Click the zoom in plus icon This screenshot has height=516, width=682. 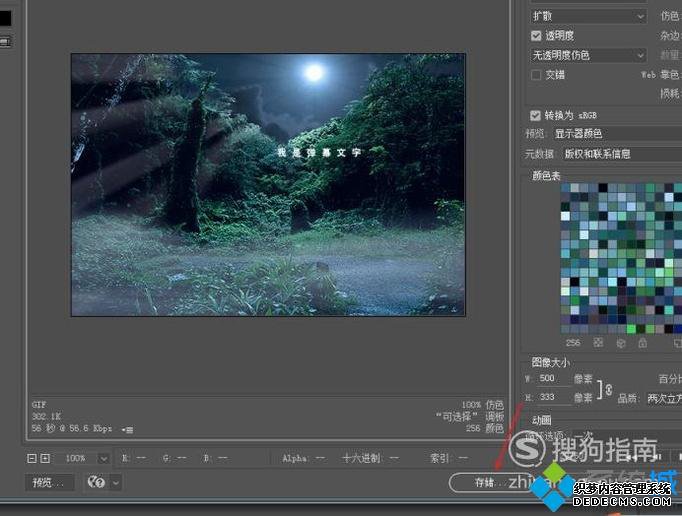tap(45, 458)
